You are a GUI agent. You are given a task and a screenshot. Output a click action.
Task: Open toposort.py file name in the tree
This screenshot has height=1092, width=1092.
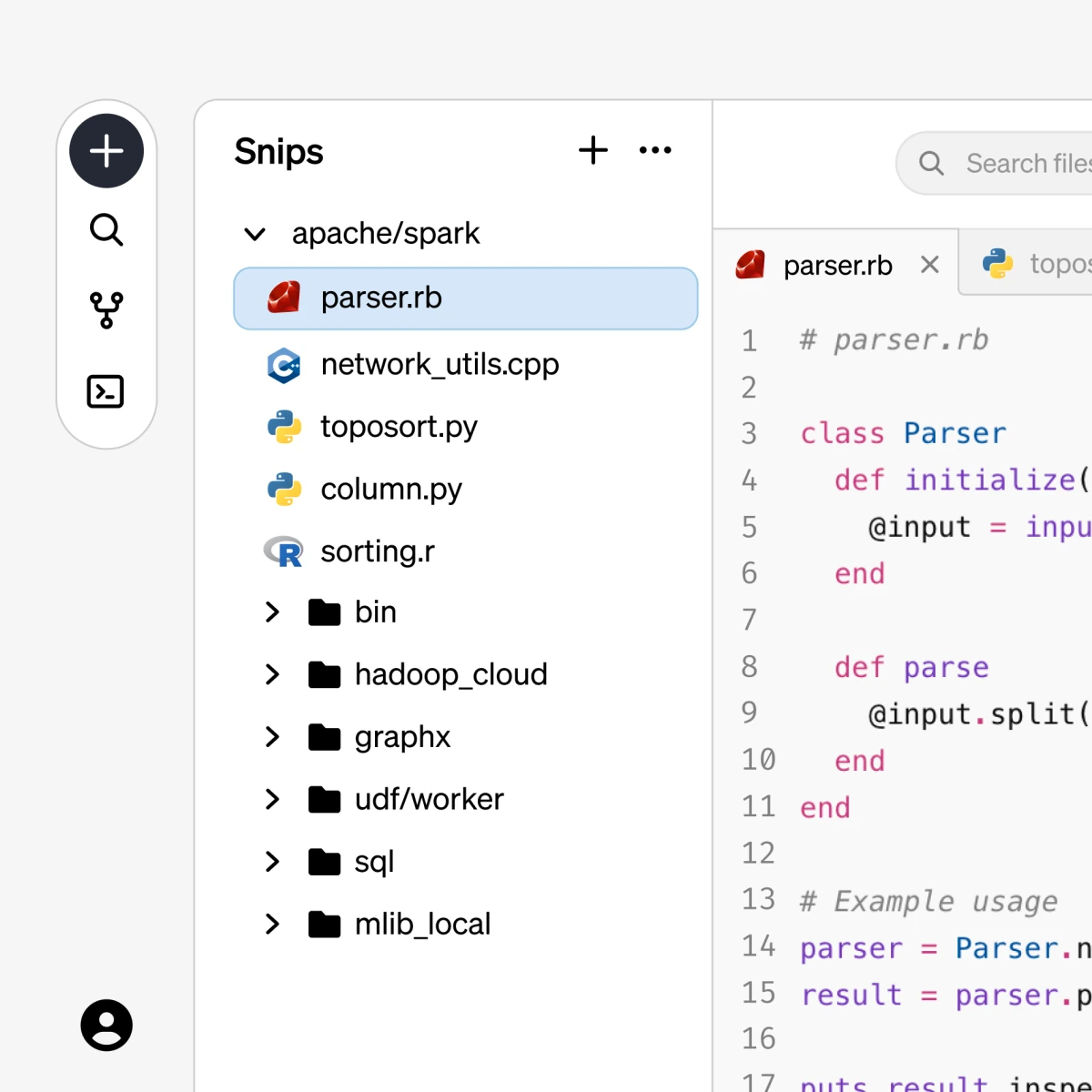pyautogui.click(x=399, y=427)
